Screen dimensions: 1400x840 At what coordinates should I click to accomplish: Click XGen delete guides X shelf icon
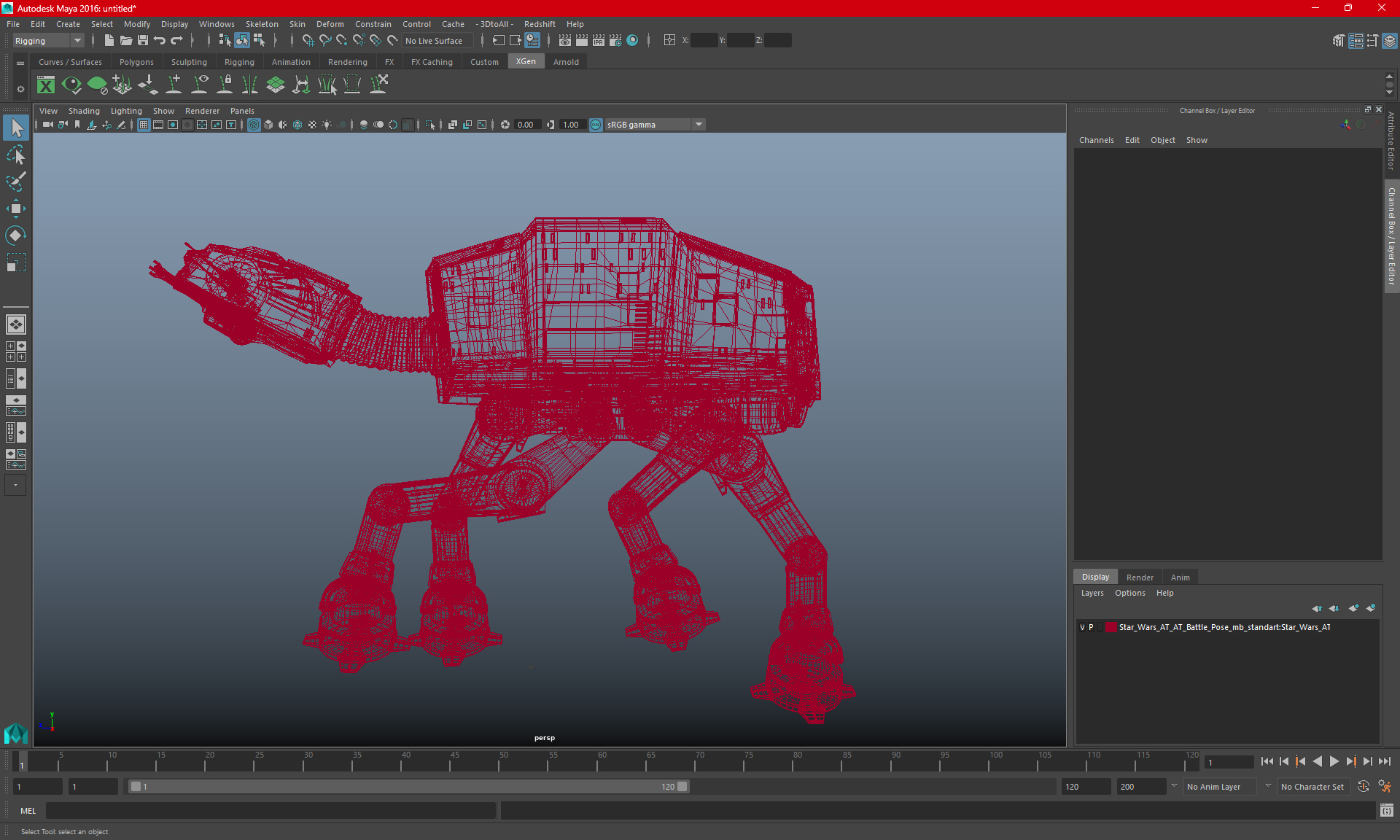point(378,85)
